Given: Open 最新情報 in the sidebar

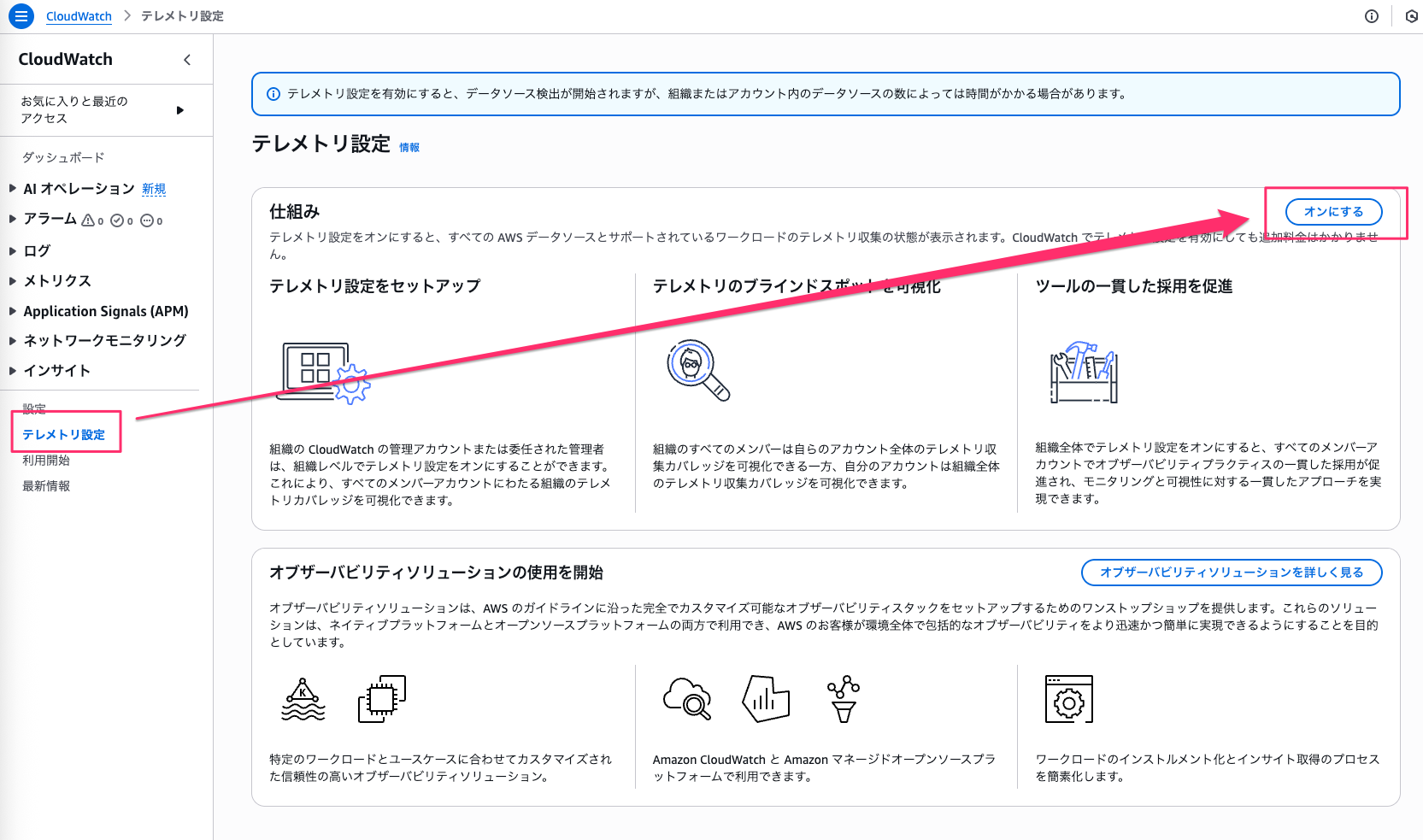Looking at the screenshot, I should [x=46, y=485].
